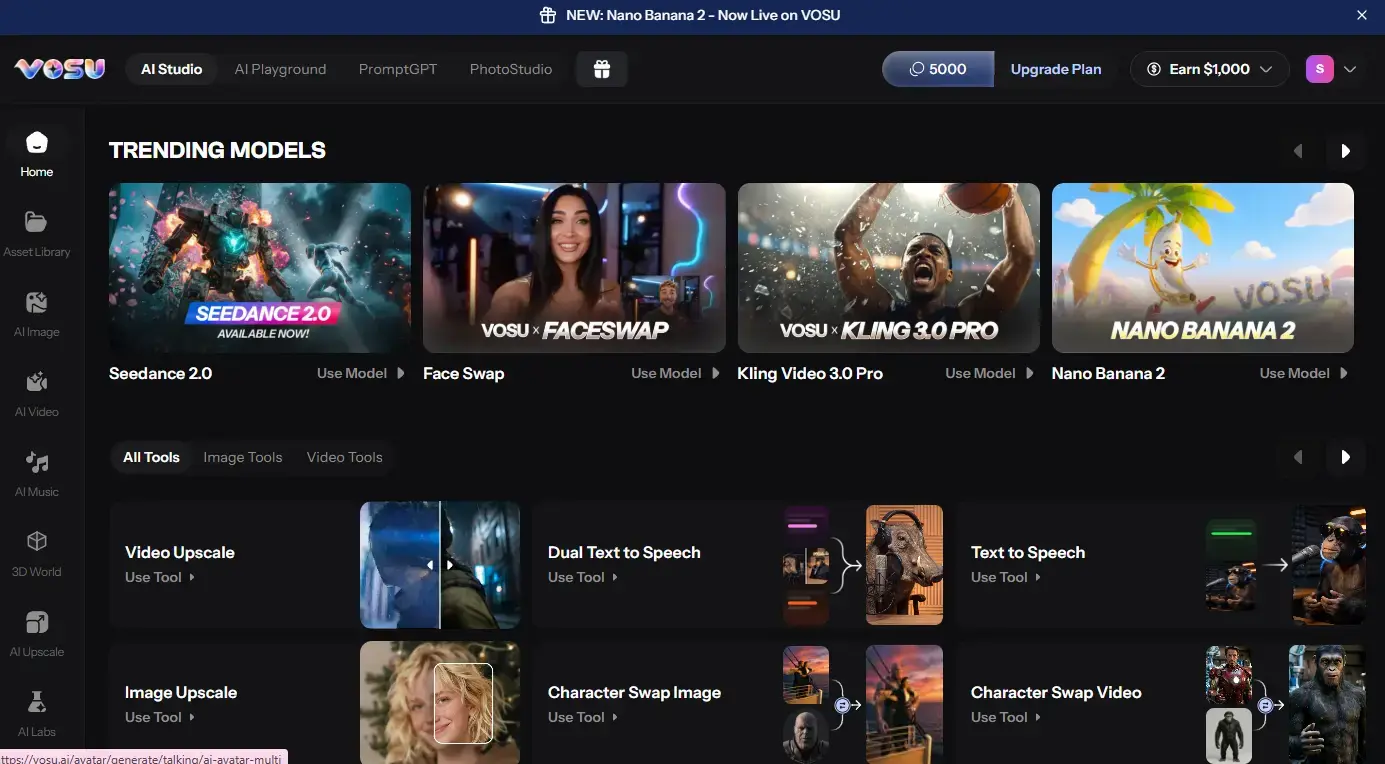1385x764 pixels.
Task: Click the Text to Speech monkey preview
Action: tap(1285, 565)
